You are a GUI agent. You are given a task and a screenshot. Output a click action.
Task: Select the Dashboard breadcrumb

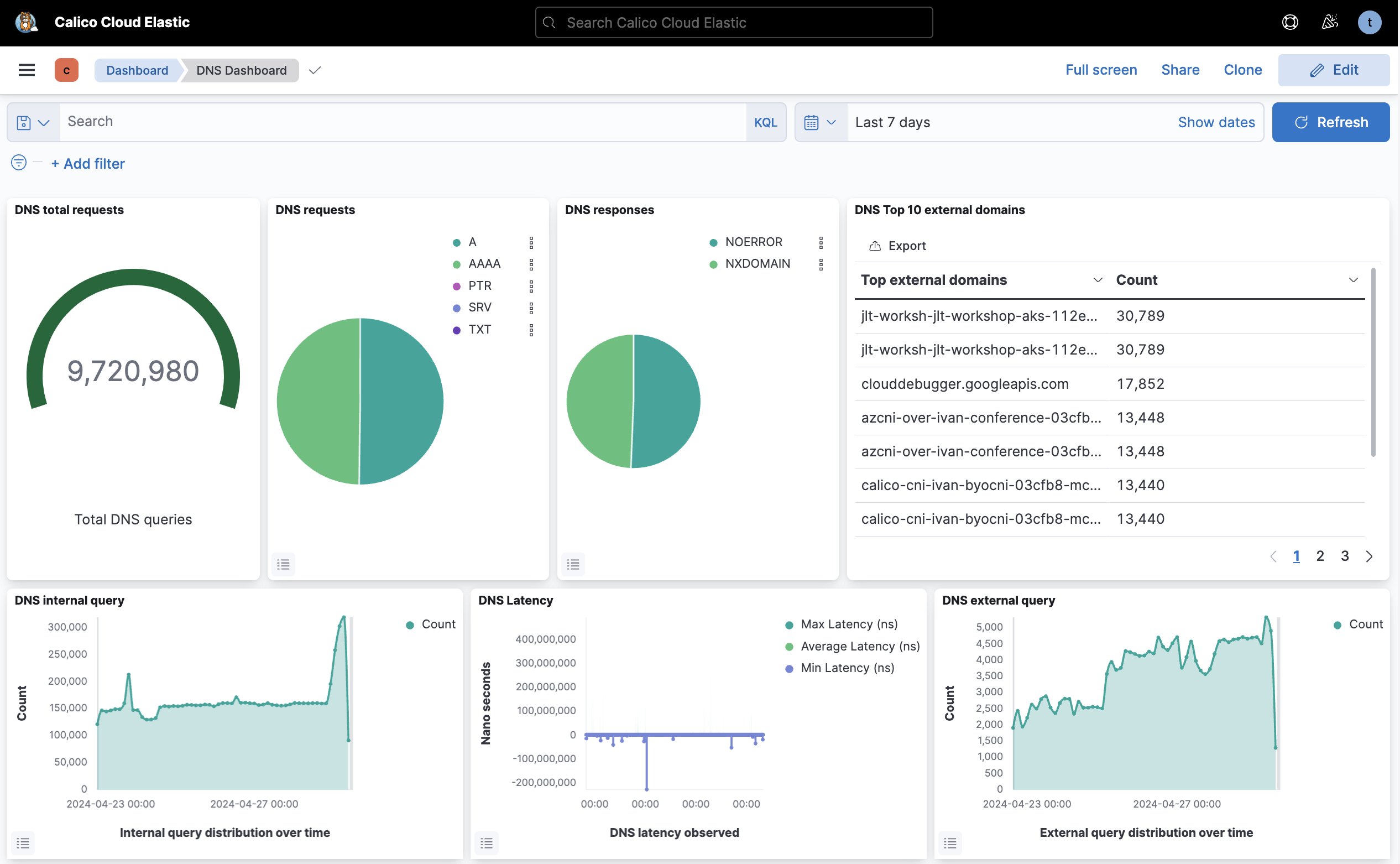[x=137, y=70]
